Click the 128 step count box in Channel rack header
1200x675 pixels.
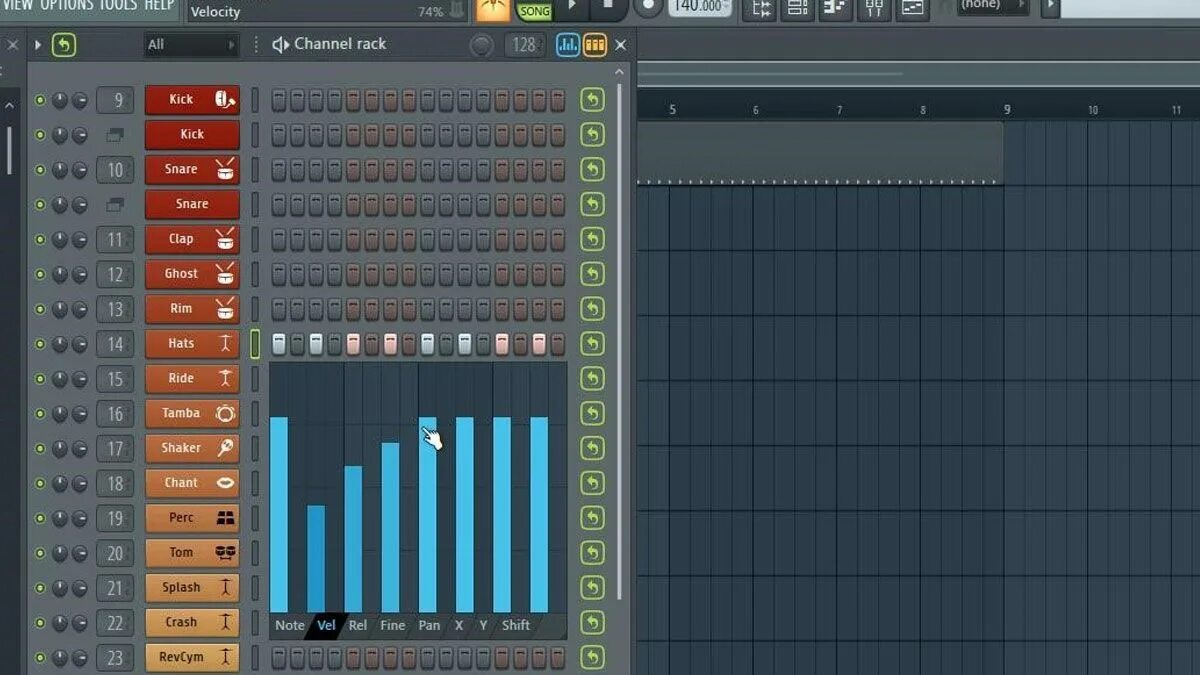[x=525, y=44]
